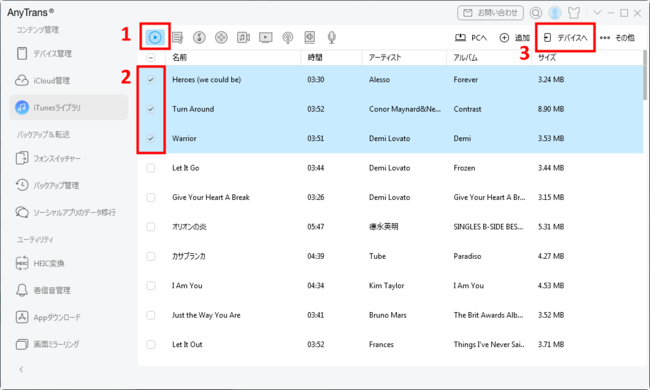The height and width of the screenshot is (390, 650).
Task: Expand the その他 more options menu
Action: click(x=617, y=38)
